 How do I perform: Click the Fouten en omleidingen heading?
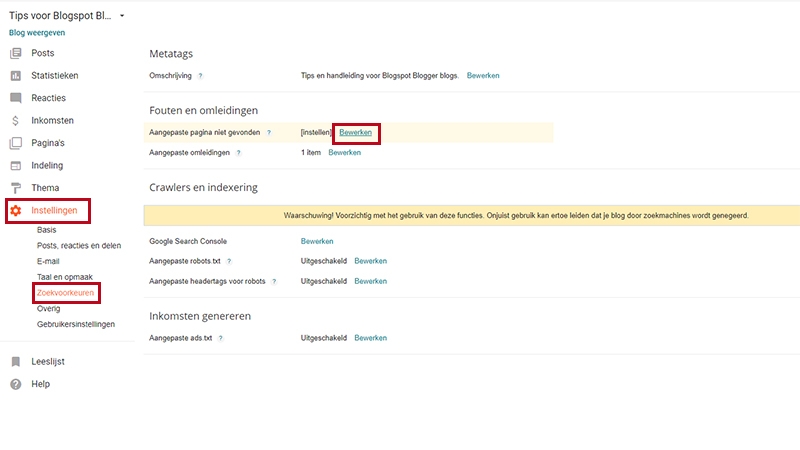203,111
